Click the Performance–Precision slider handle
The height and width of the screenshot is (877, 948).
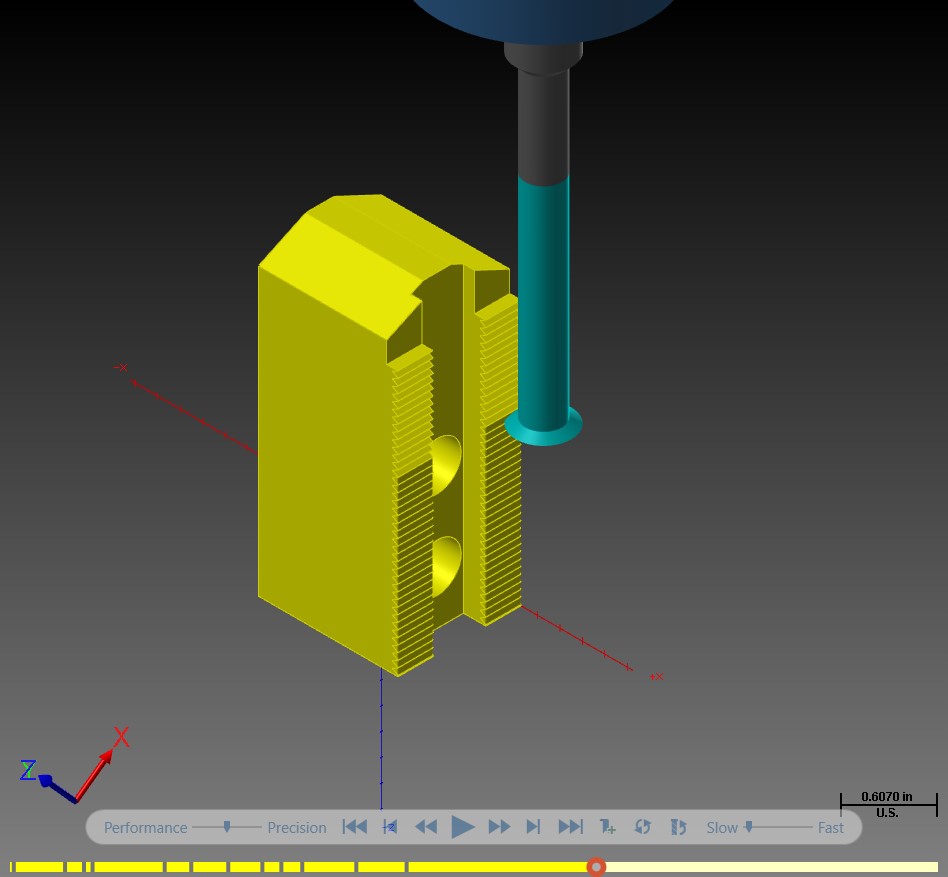coord(227,826)
